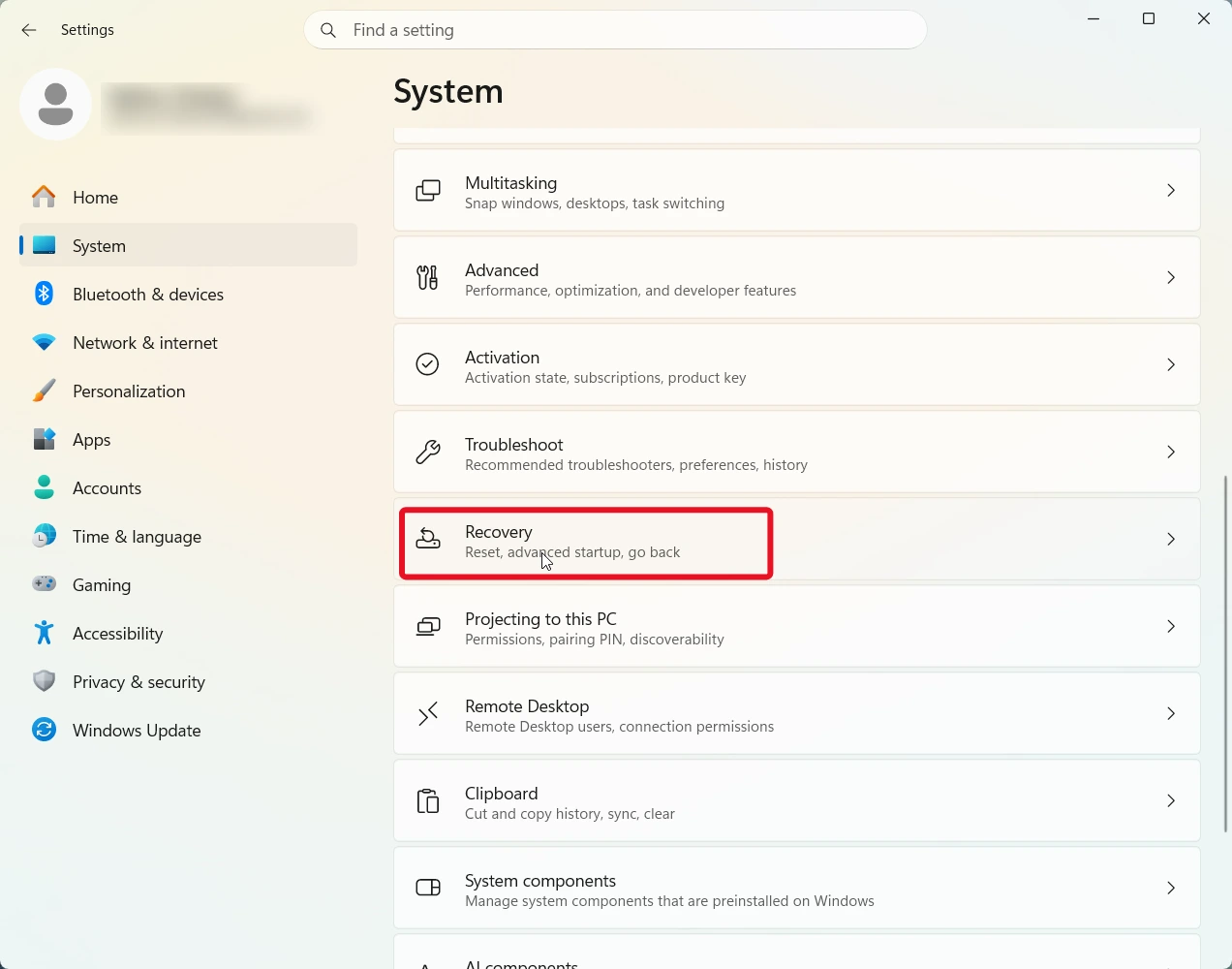Click the Recovery drive icon
The width and height of the screenshot is (1232, 969).
click(x=428, y=539)
